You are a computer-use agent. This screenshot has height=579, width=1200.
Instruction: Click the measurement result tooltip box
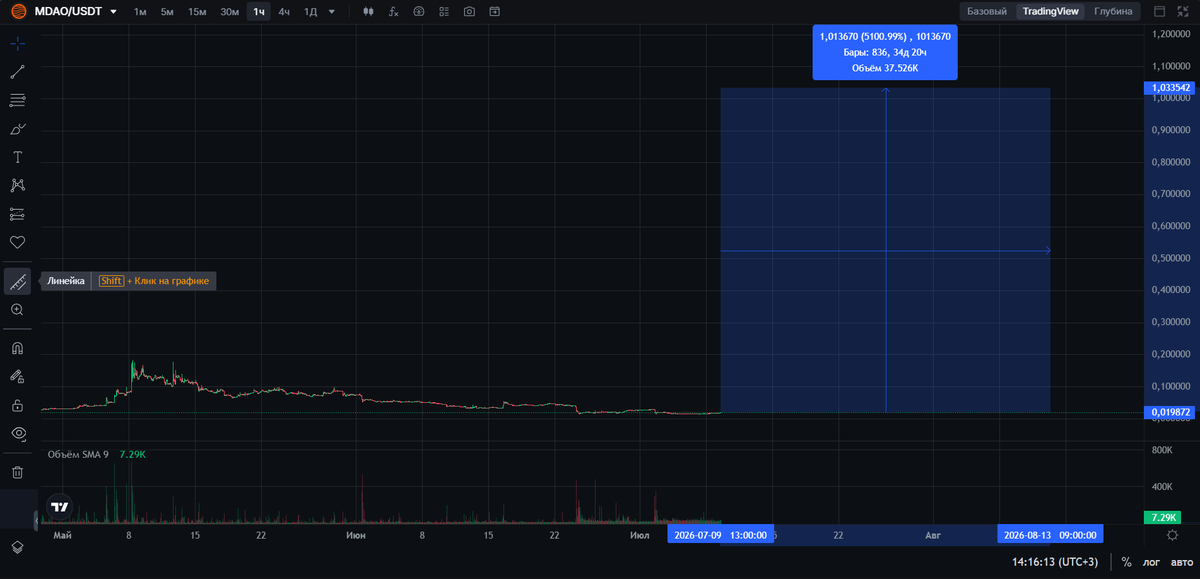885,52
